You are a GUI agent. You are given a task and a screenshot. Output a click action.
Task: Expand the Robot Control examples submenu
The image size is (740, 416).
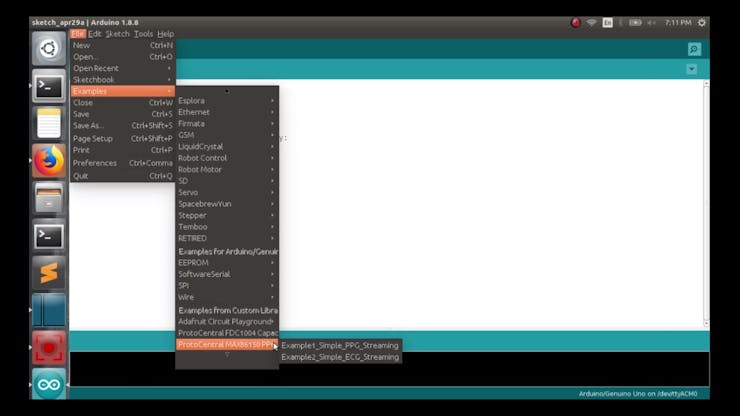tap(227, 158)
